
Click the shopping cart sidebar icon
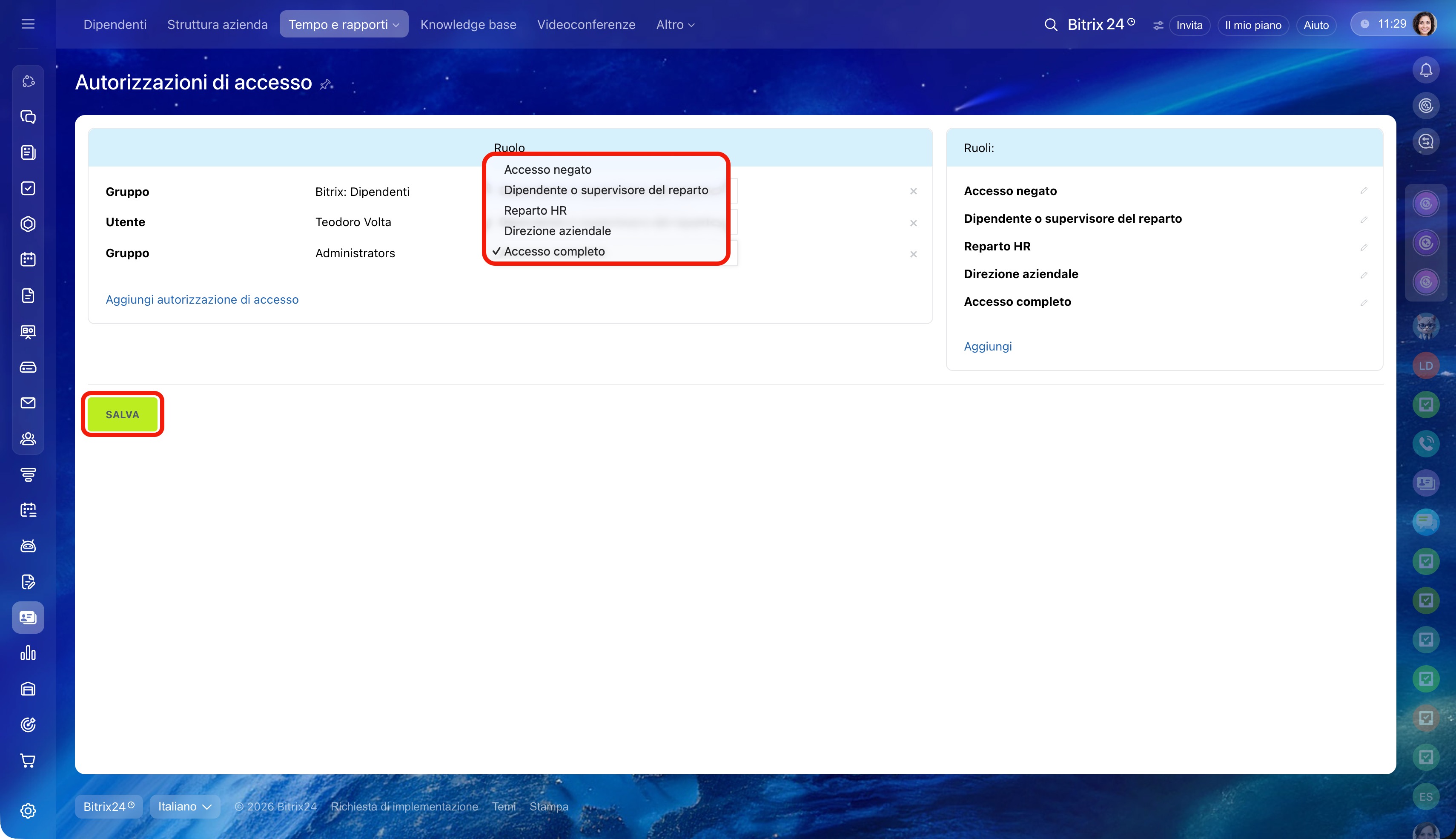pos(28,761)
